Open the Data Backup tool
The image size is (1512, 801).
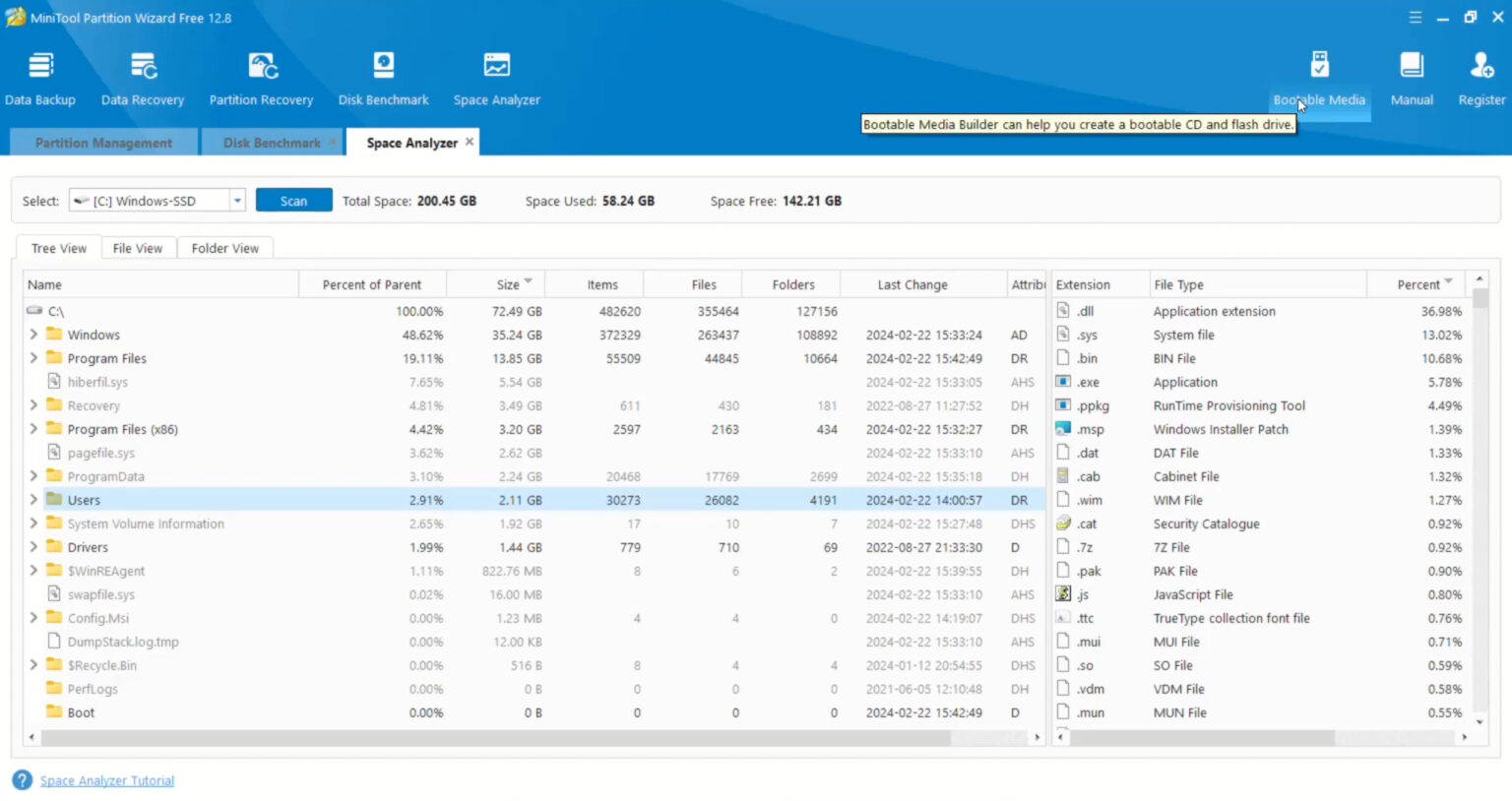click(x=40, y=77)
